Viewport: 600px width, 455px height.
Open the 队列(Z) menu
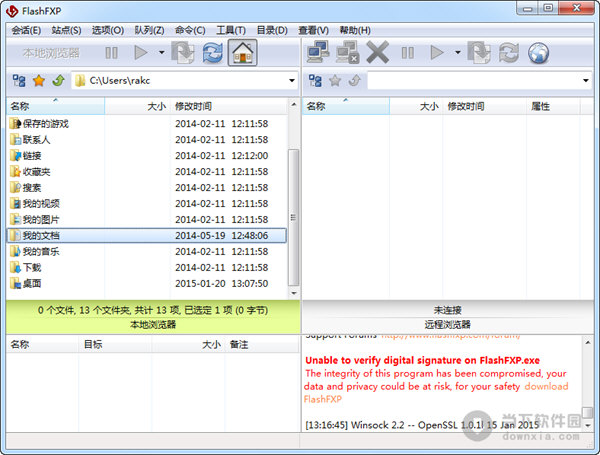149,30
